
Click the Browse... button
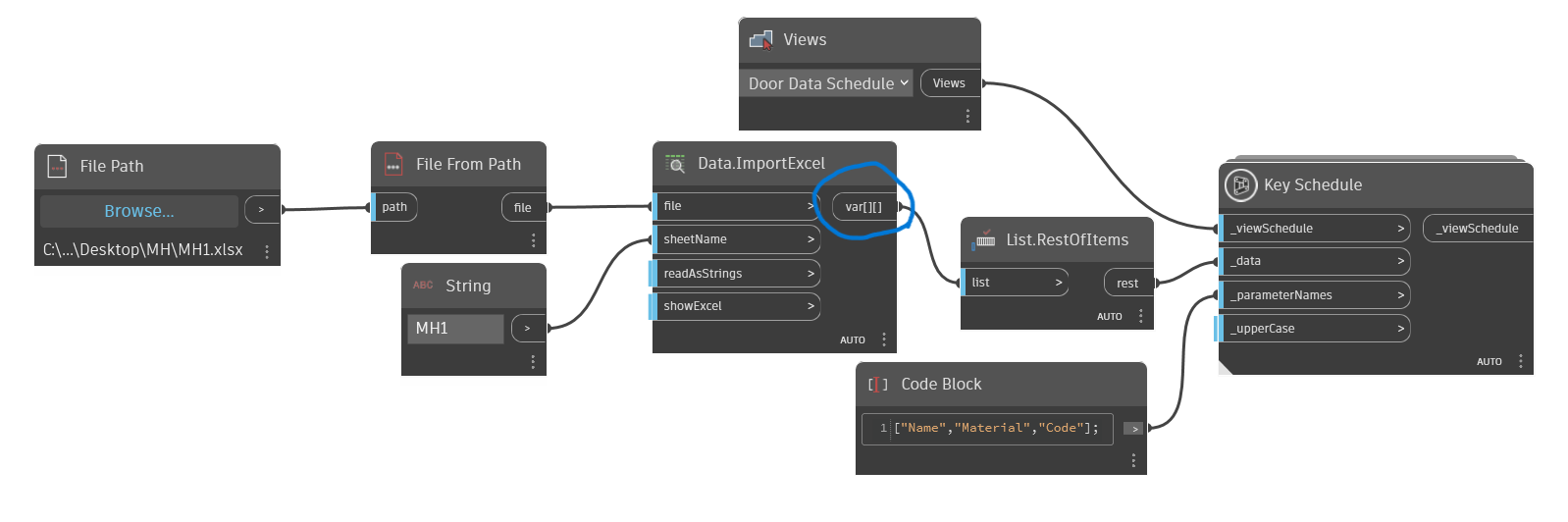[139, 211]
